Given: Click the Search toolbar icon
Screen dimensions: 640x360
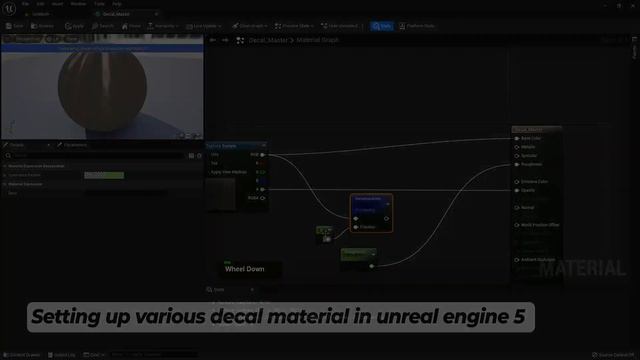Looking at the screenshot, I should click(103, 26).
